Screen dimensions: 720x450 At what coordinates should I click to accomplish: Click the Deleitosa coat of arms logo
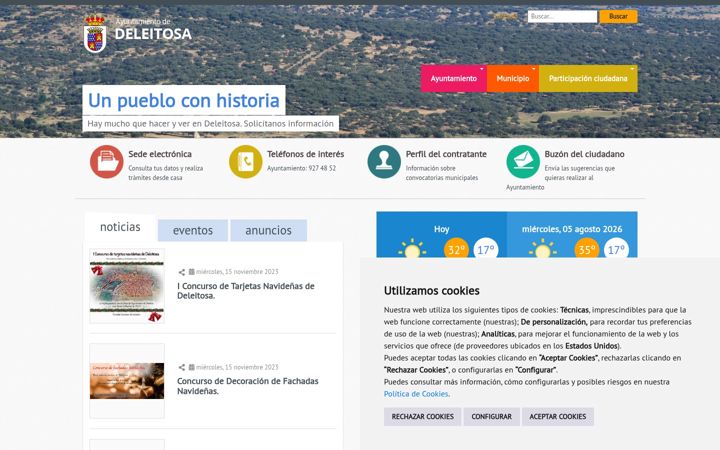[x=95, y=34]
